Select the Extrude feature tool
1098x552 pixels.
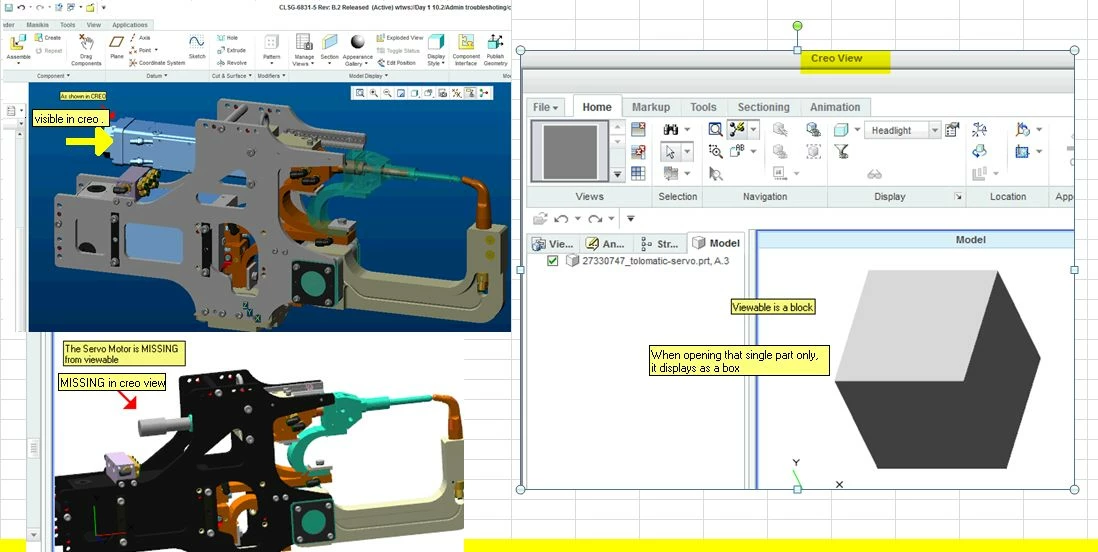(x=231, y=50)
